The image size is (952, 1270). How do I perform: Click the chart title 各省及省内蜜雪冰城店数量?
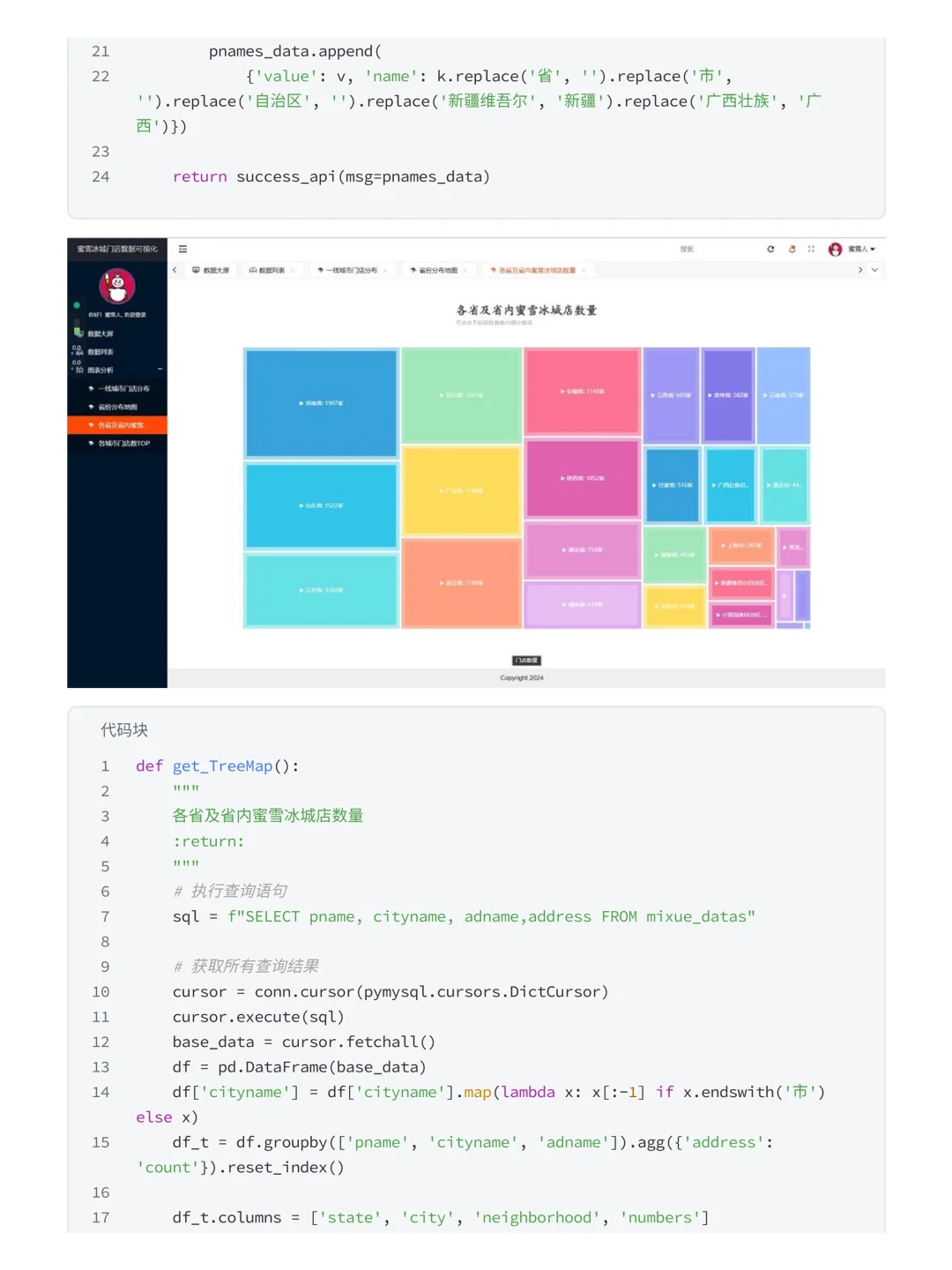point(526,310)
